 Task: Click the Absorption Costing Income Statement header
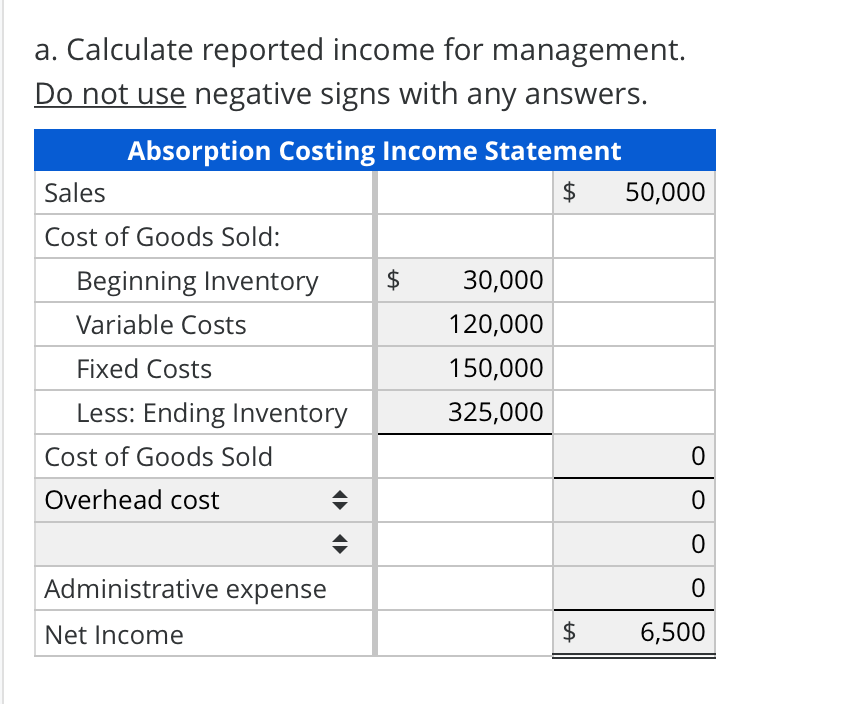tap(375, 150)
